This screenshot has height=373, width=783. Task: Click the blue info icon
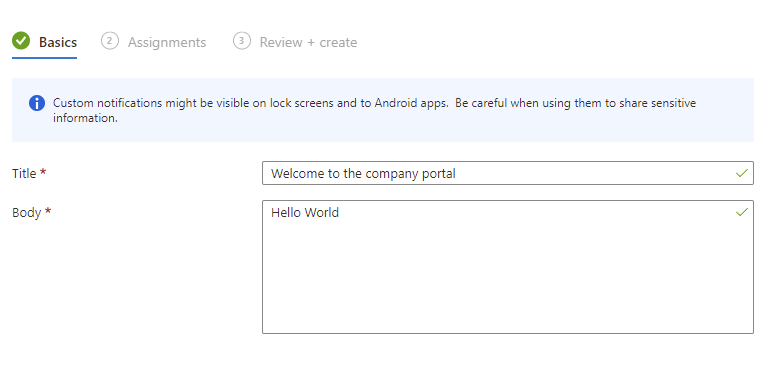37,103
